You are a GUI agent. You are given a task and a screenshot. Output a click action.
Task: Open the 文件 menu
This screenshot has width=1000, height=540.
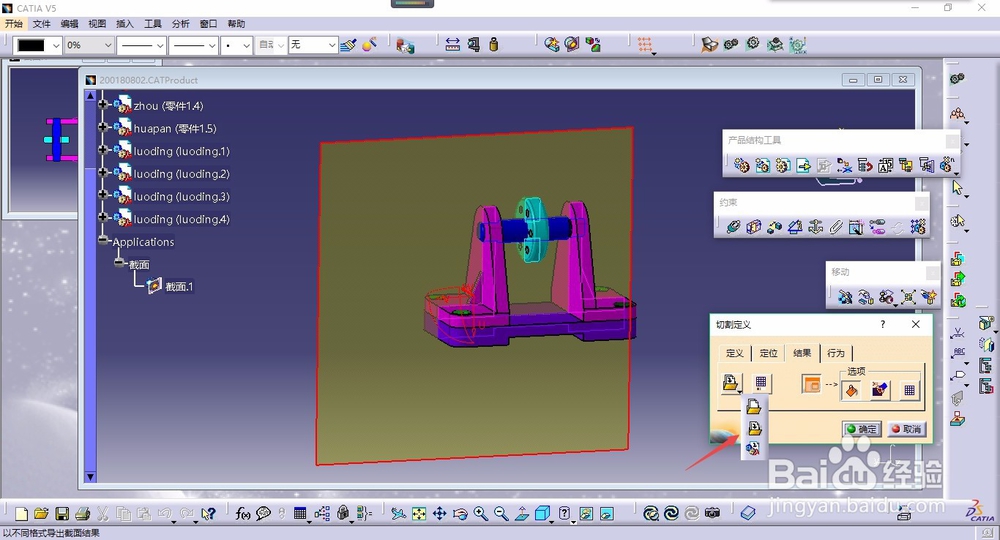coord(41,24)
